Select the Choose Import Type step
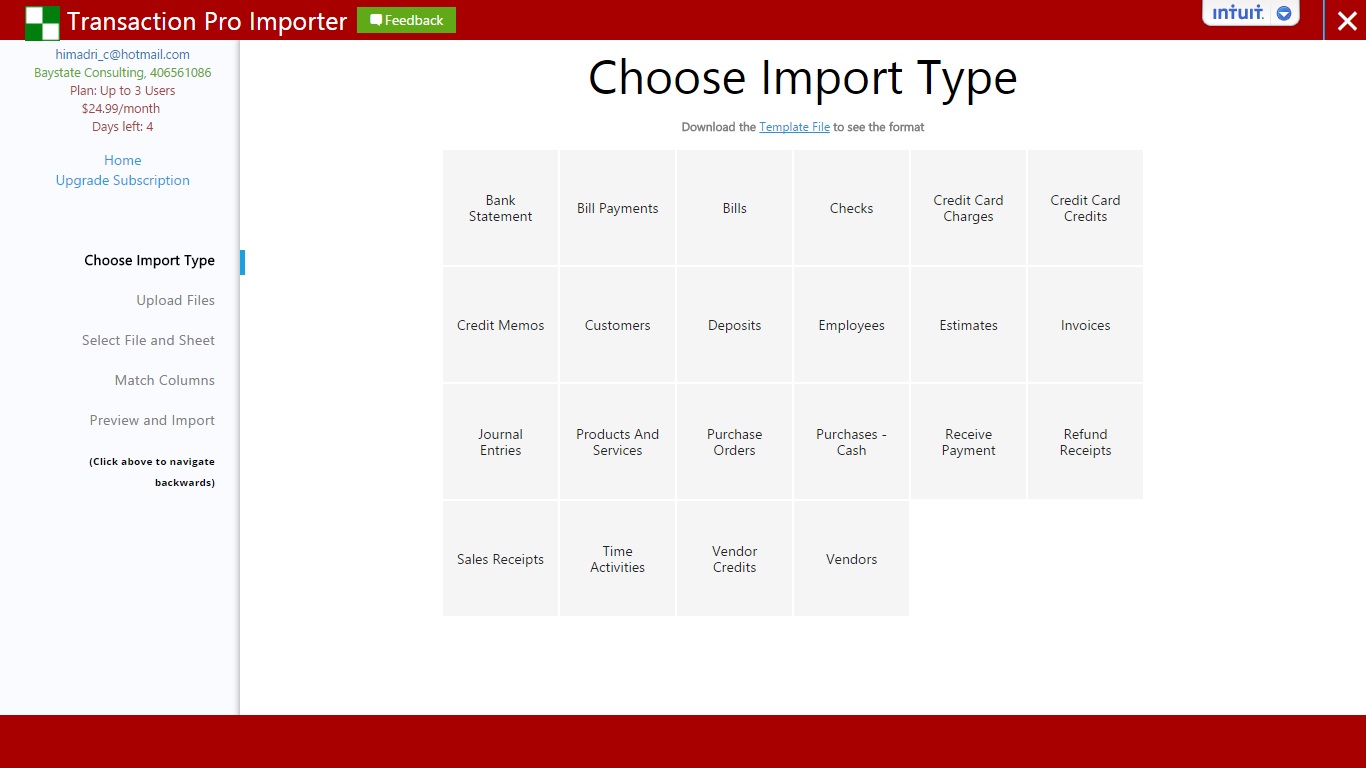This screenshot has height=768, width=1366. click(149, 260)
